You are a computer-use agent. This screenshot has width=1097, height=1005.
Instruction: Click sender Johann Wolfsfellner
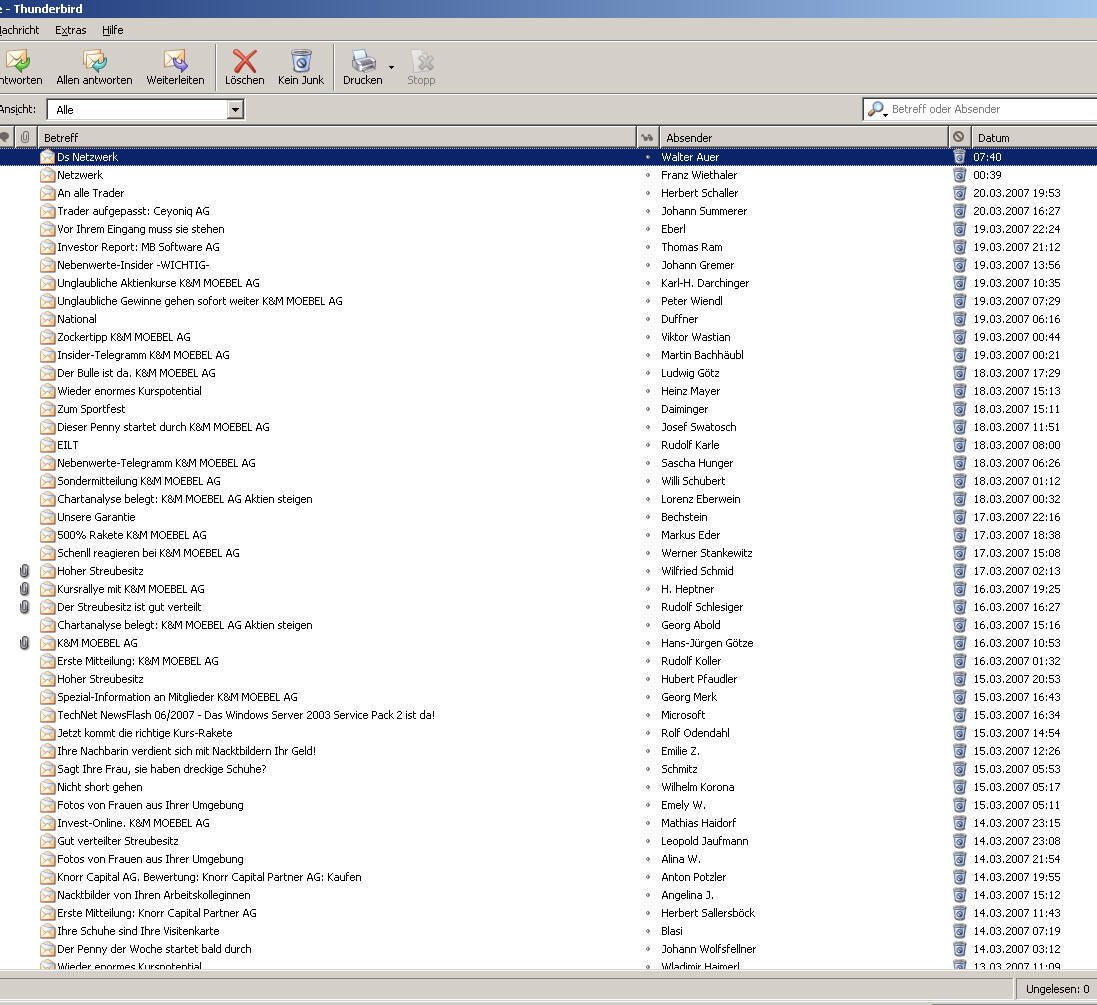tap(708, 949)
